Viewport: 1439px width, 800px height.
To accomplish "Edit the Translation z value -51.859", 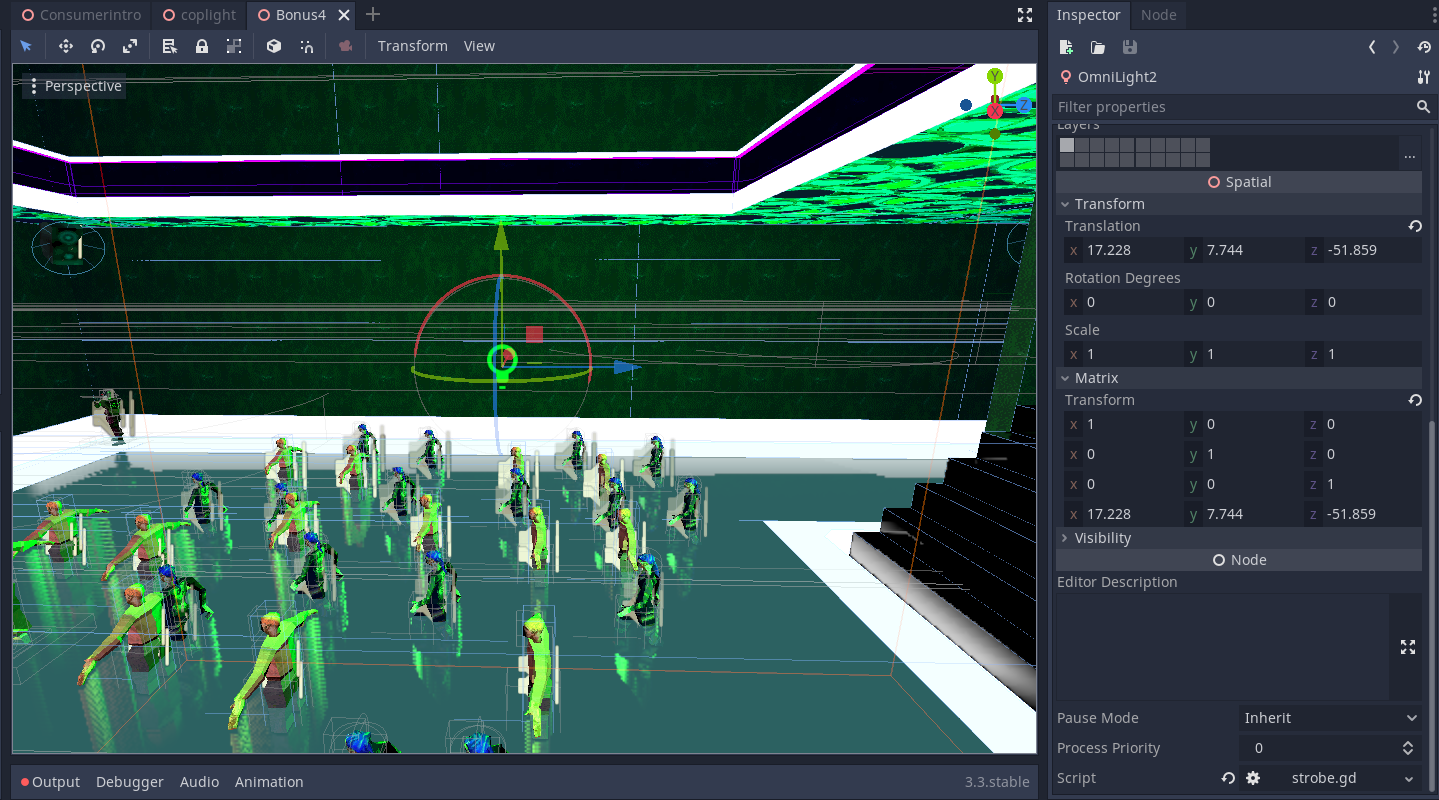I will coord(1363,250).
